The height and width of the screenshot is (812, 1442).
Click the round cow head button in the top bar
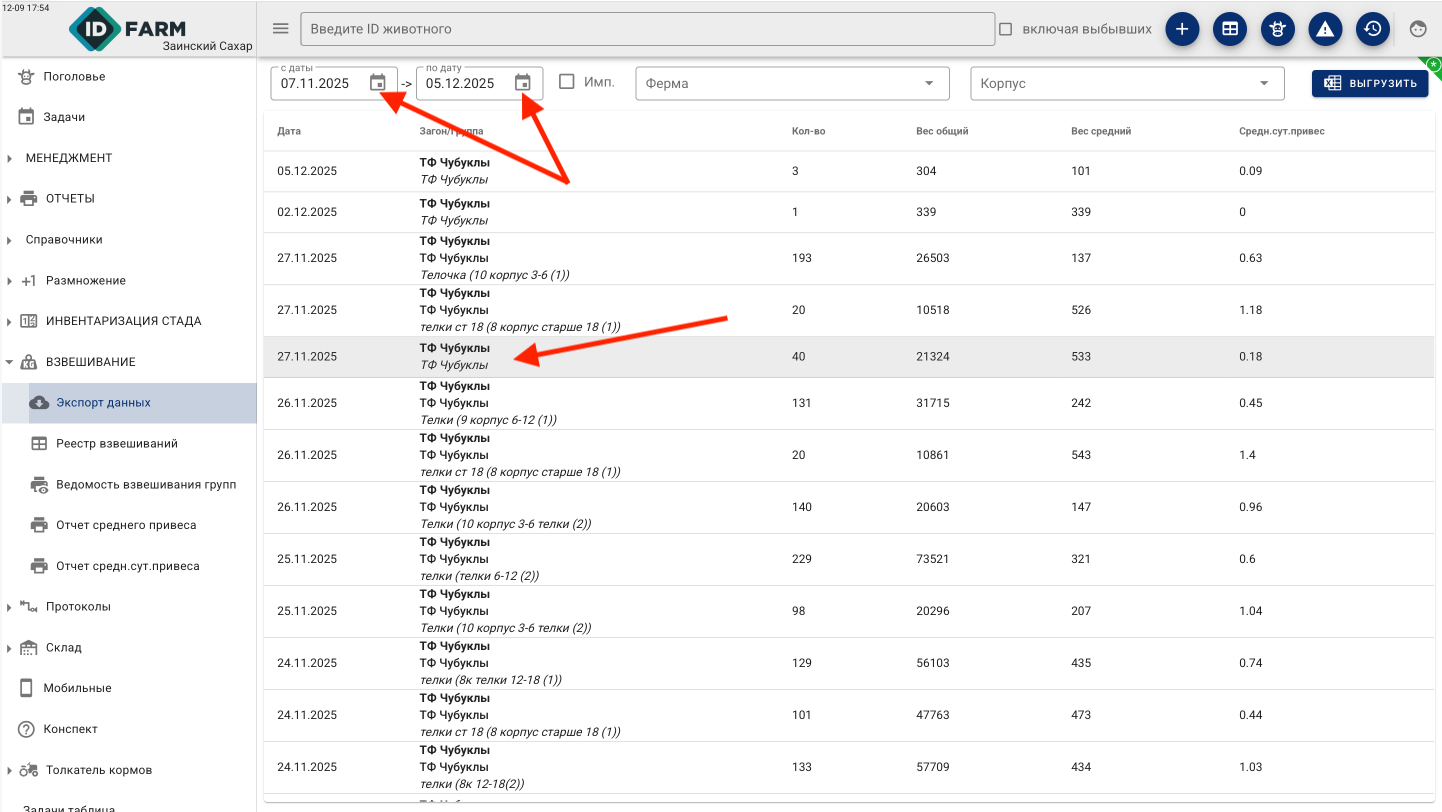[1277, 29]
